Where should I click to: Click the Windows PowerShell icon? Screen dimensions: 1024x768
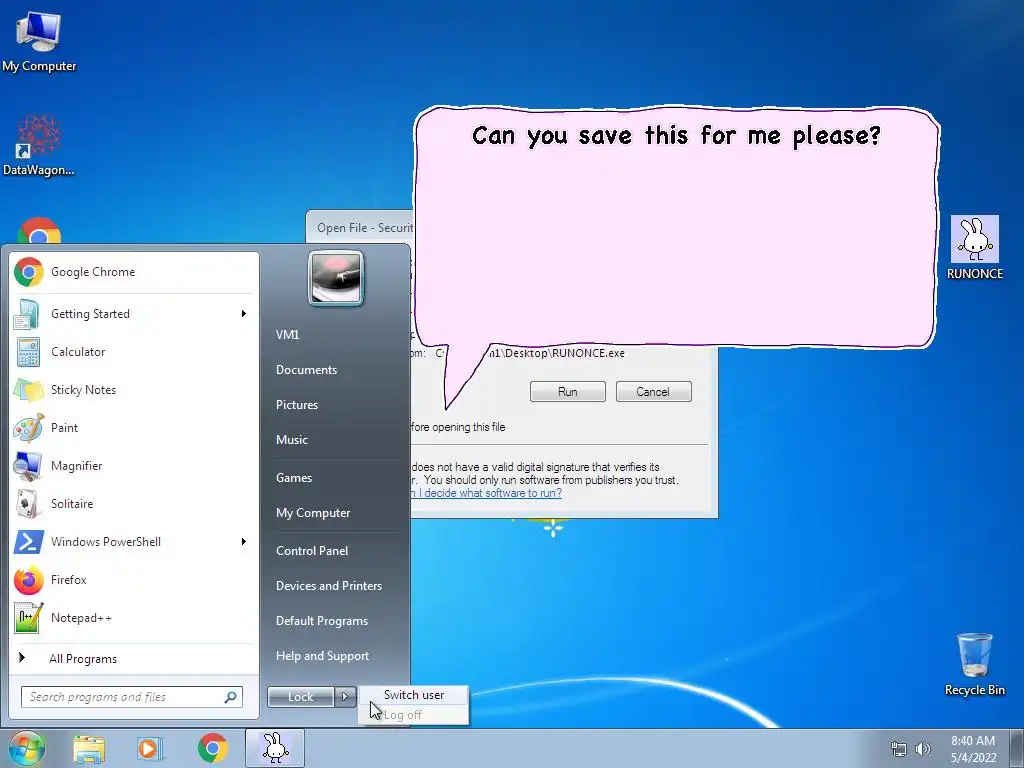(x=29, y=542)
